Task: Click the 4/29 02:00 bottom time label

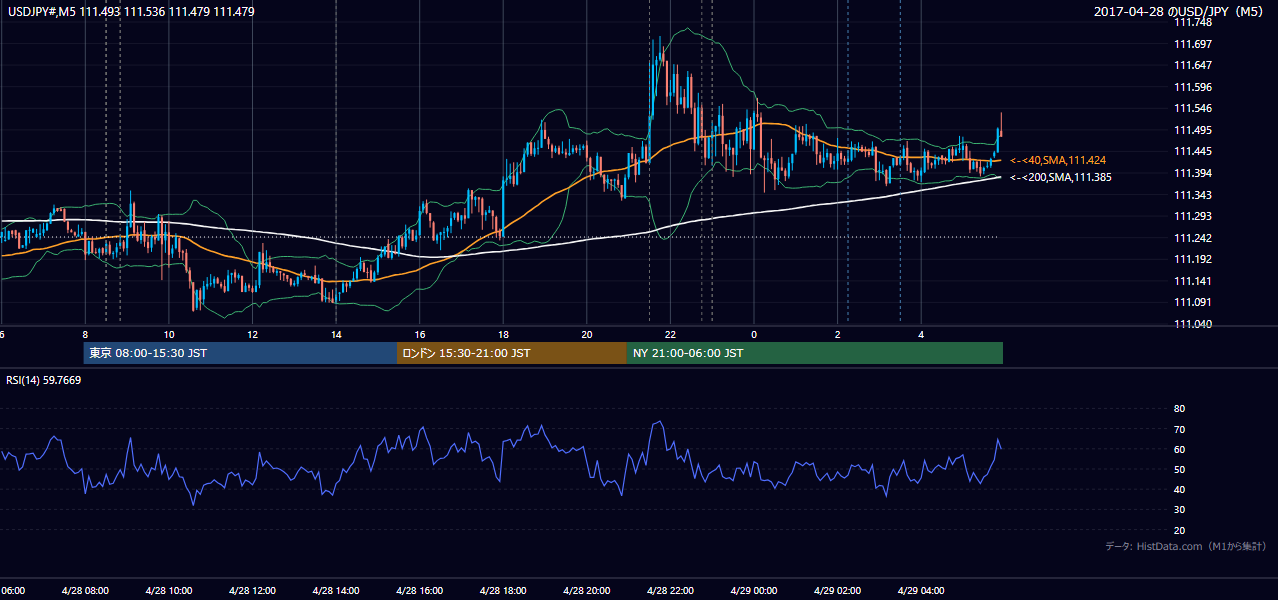Action: [x=837, y=590]
